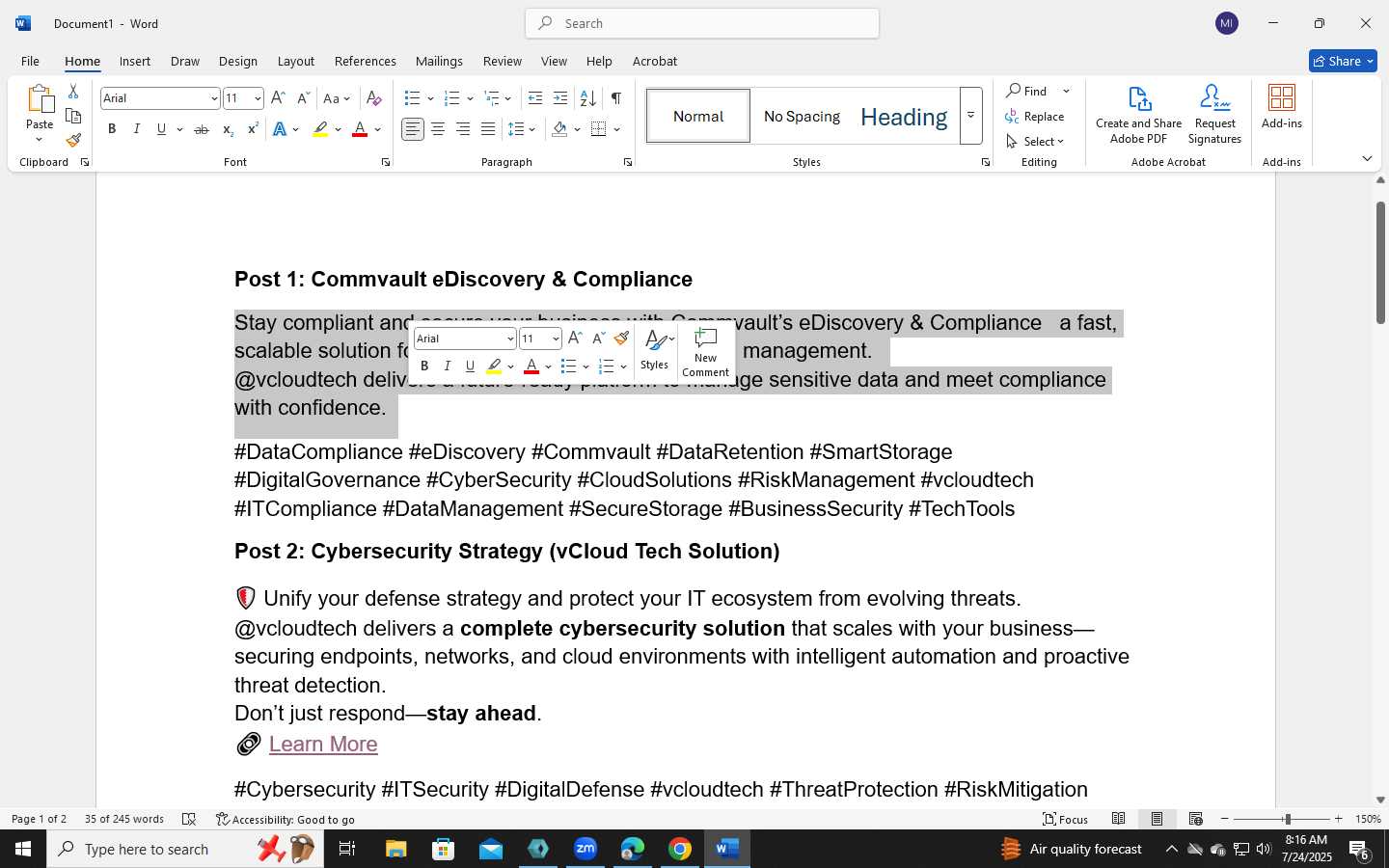This screenshot has width=1389, height=868.
Task: Collapse the ribbon with chevron
Action: pos(1367,158)
